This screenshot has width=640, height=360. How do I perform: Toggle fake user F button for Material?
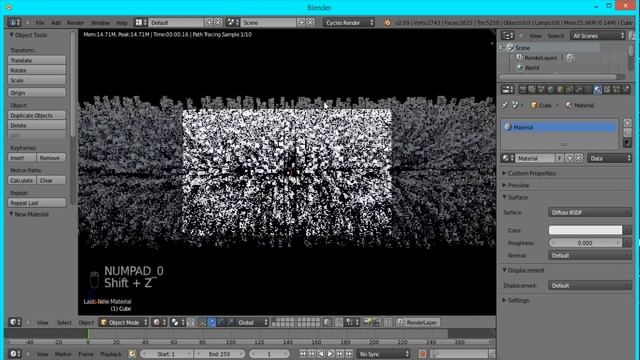(559, 158)
